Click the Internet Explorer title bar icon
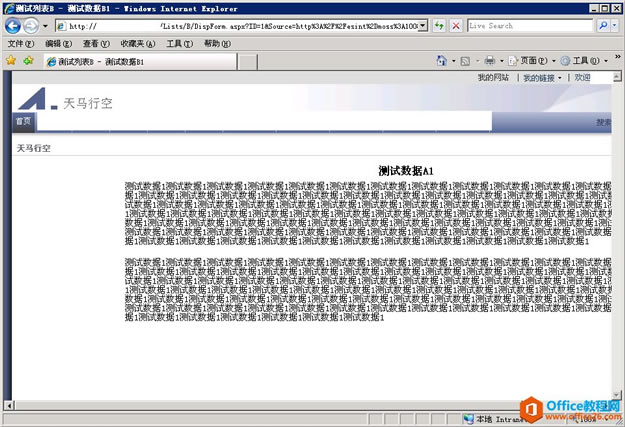The height and width of the screenshot is (427, 625). tap(9, 8)
